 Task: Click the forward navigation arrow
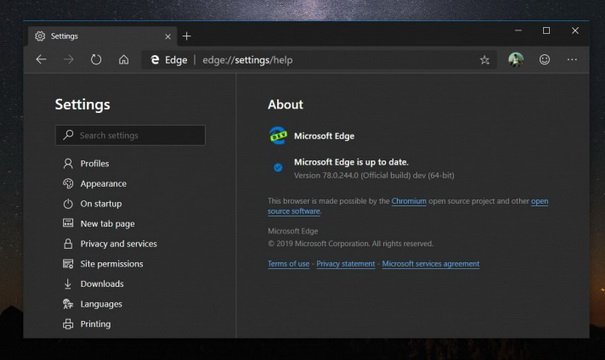pyautogui.click(x=69, y=59)
